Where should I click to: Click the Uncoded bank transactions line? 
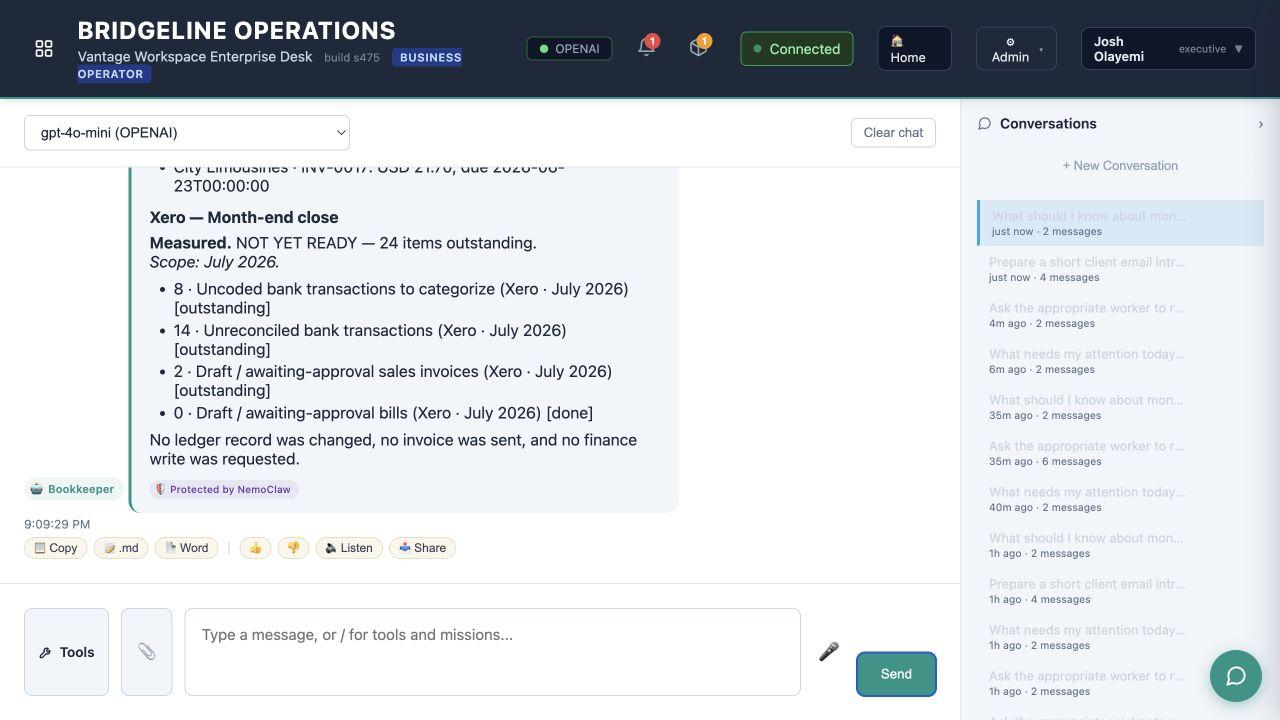click(x=401, y=298)
